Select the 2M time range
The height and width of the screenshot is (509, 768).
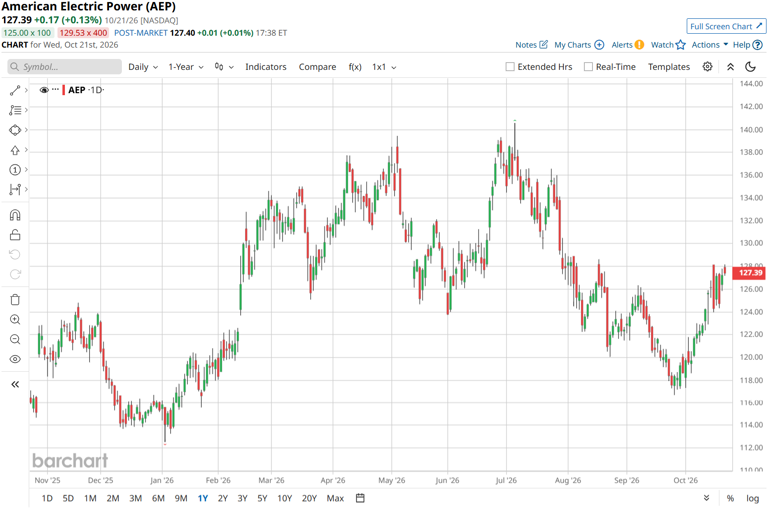(113, 498)
